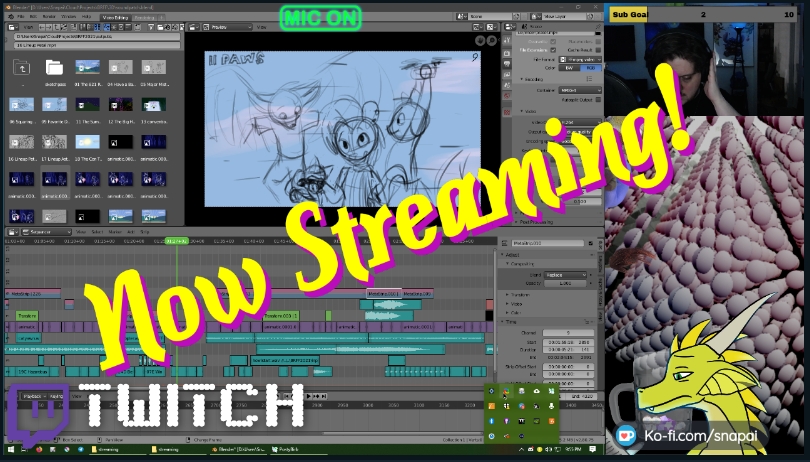
Task: Click the pan hand icon in preview
Action: pos(480,40)
